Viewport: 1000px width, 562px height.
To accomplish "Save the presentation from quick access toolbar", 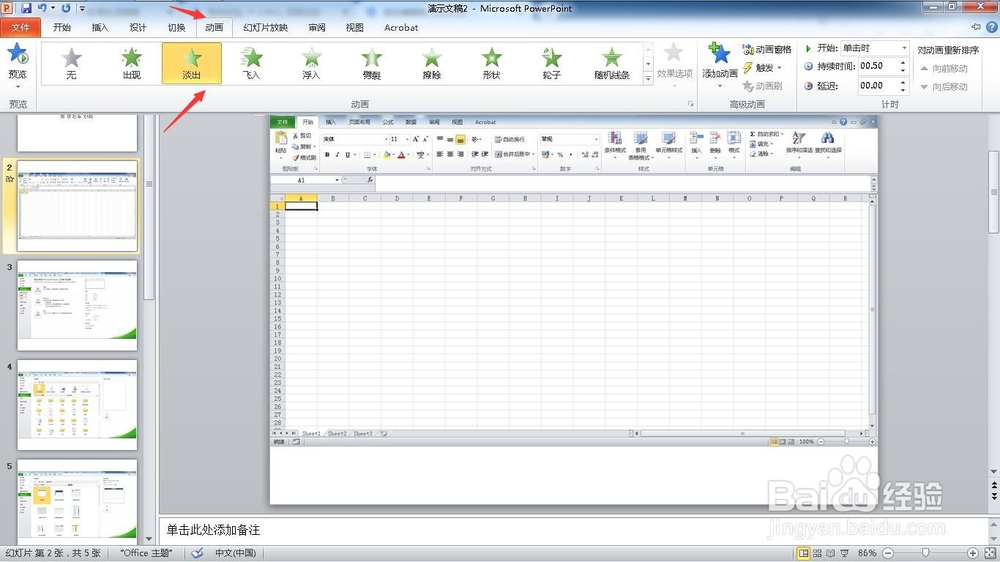I will (26, 8).
